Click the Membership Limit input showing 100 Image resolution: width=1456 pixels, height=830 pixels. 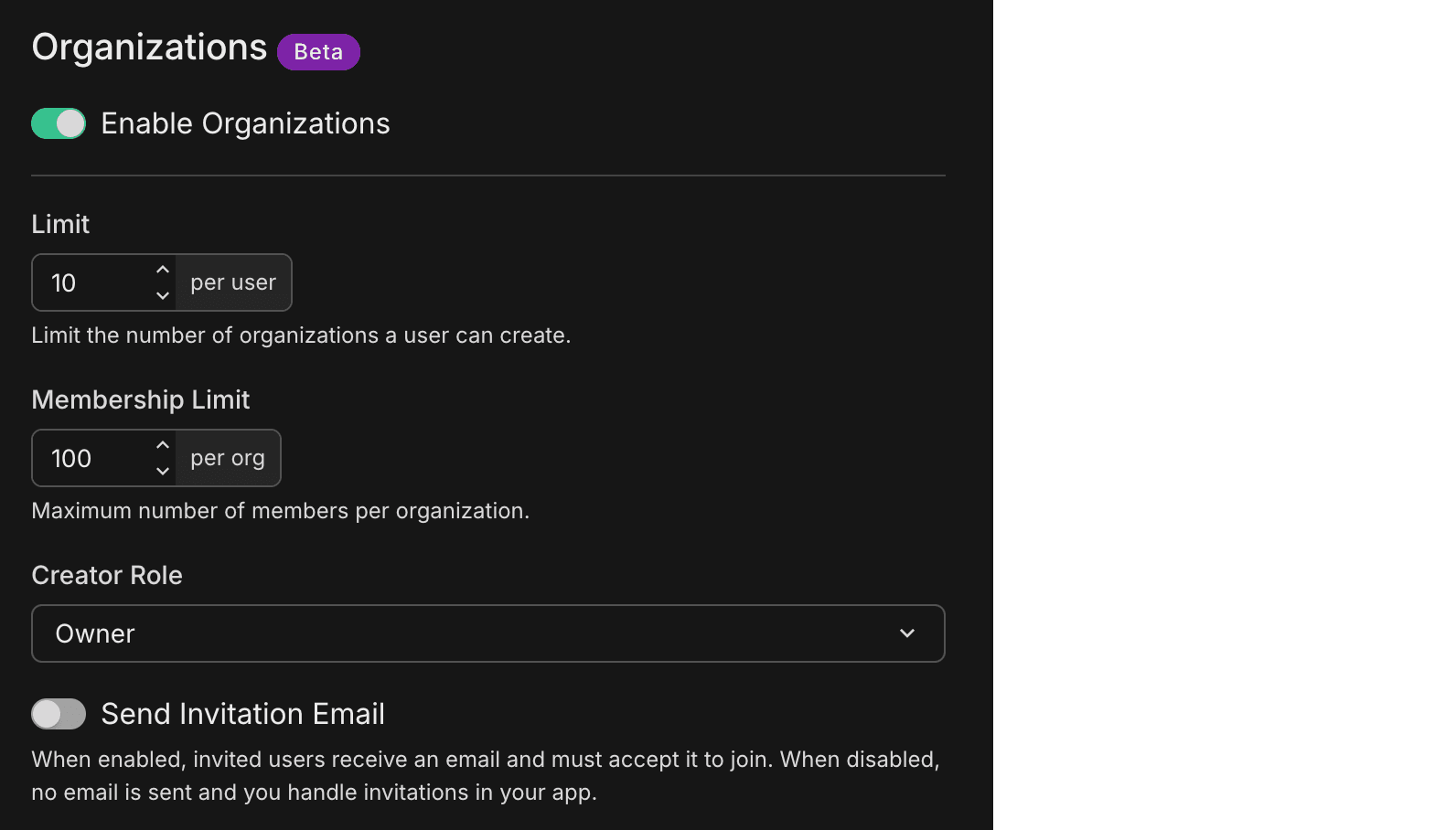(91, 458)
